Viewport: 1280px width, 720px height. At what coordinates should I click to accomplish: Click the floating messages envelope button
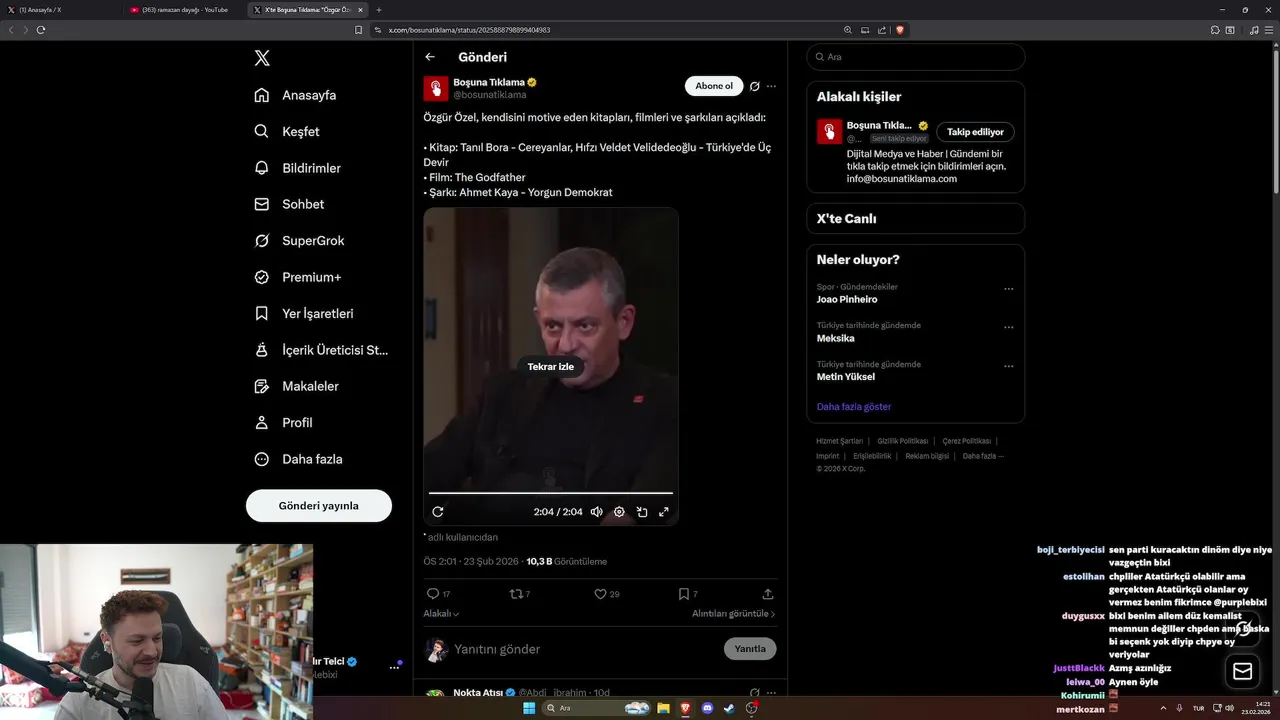click(1243, 672)
